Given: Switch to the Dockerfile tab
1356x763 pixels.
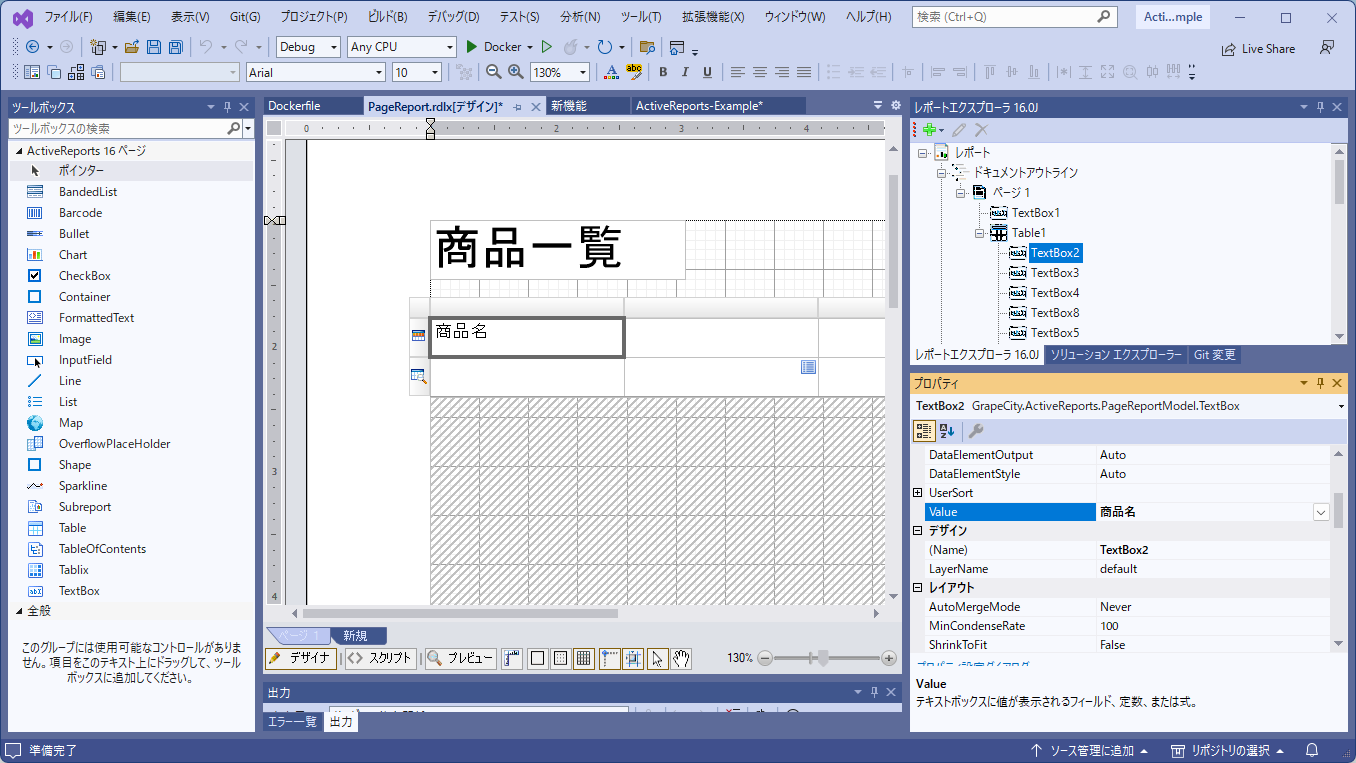Looking at the screenshot, I should pyautogui.click(x=294, y=106).
